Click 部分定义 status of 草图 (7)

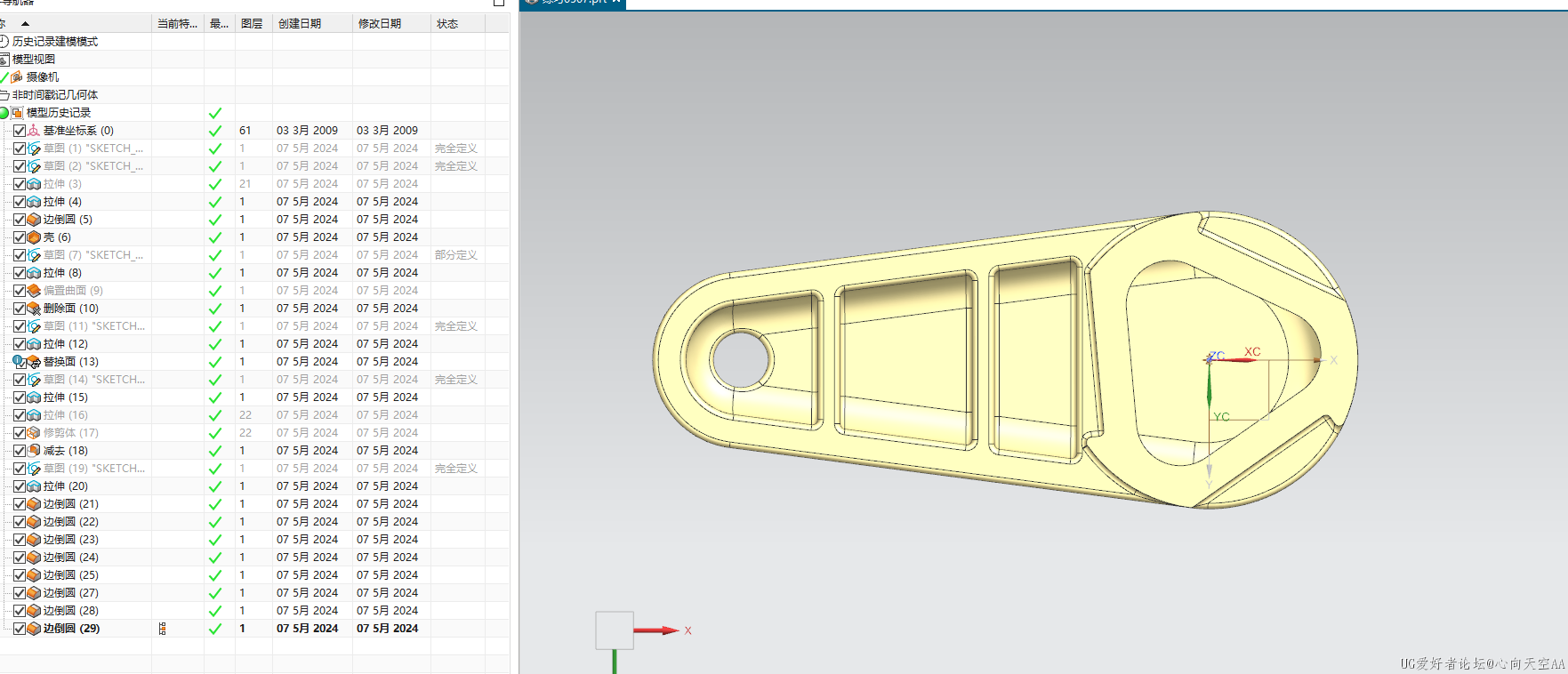pos(456,255)
